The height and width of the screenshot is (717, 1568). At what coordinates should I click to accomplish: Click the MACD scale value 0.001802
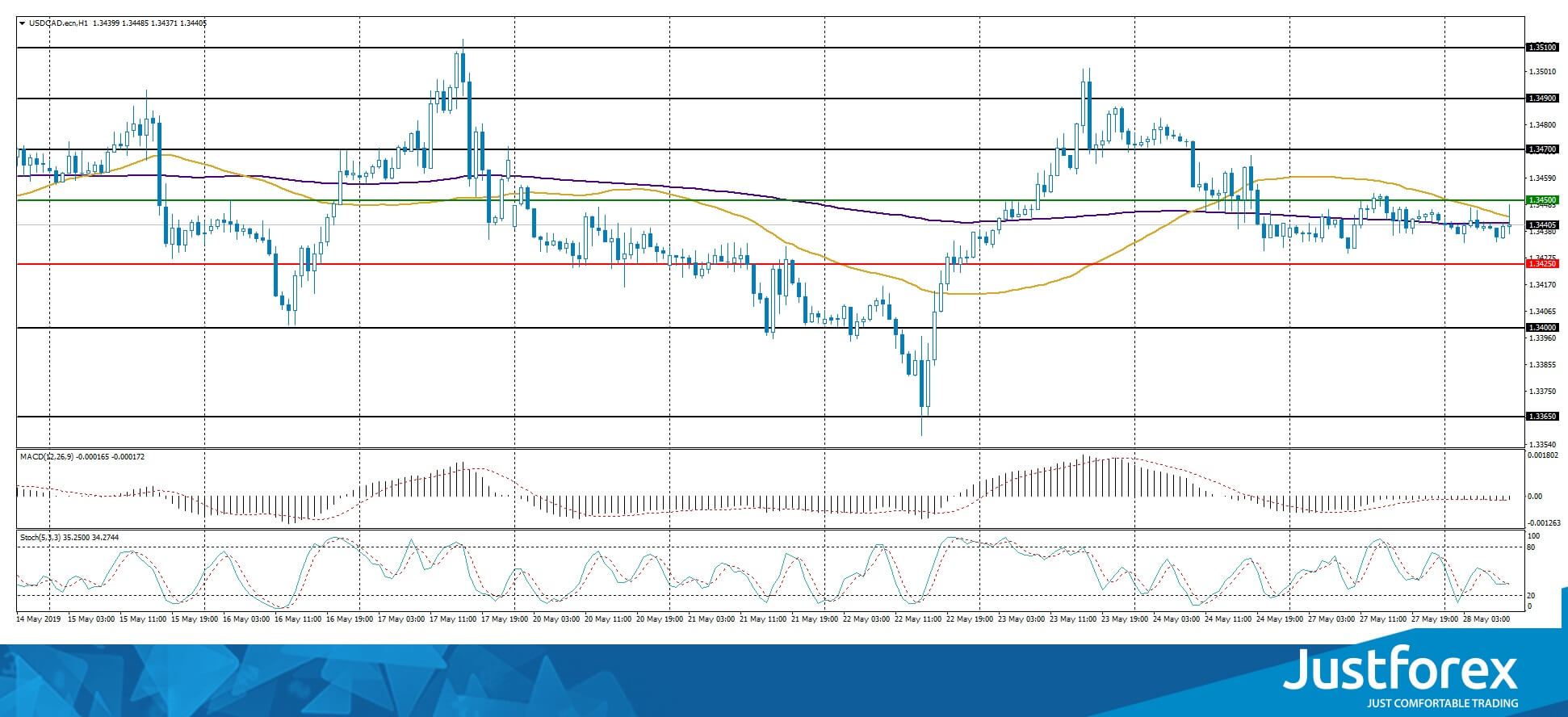tap(1544, 456)
